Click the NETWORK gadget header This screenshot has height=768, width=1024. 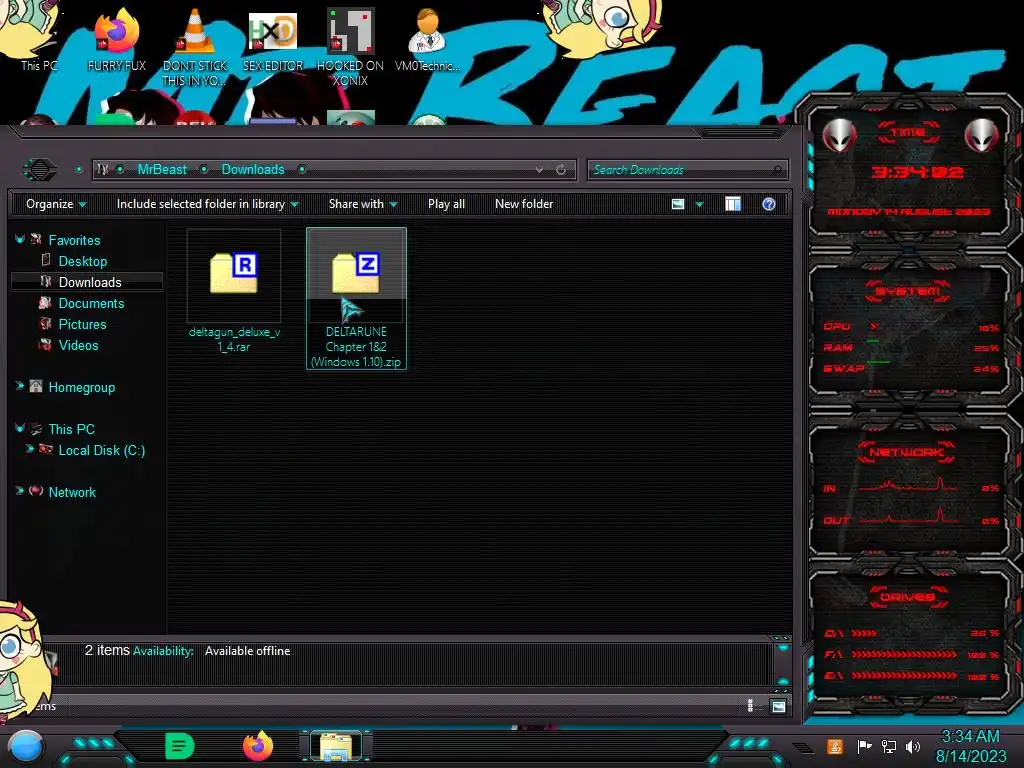906,452
